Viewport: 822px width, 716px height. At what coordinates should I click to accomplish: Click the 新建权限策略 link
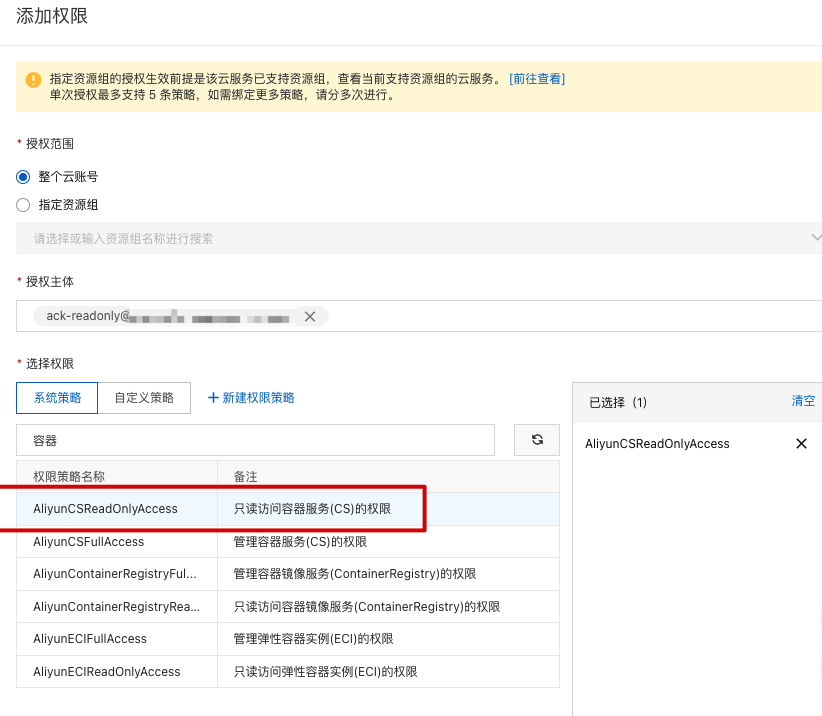pyautogui.click(x=251, y=398)
